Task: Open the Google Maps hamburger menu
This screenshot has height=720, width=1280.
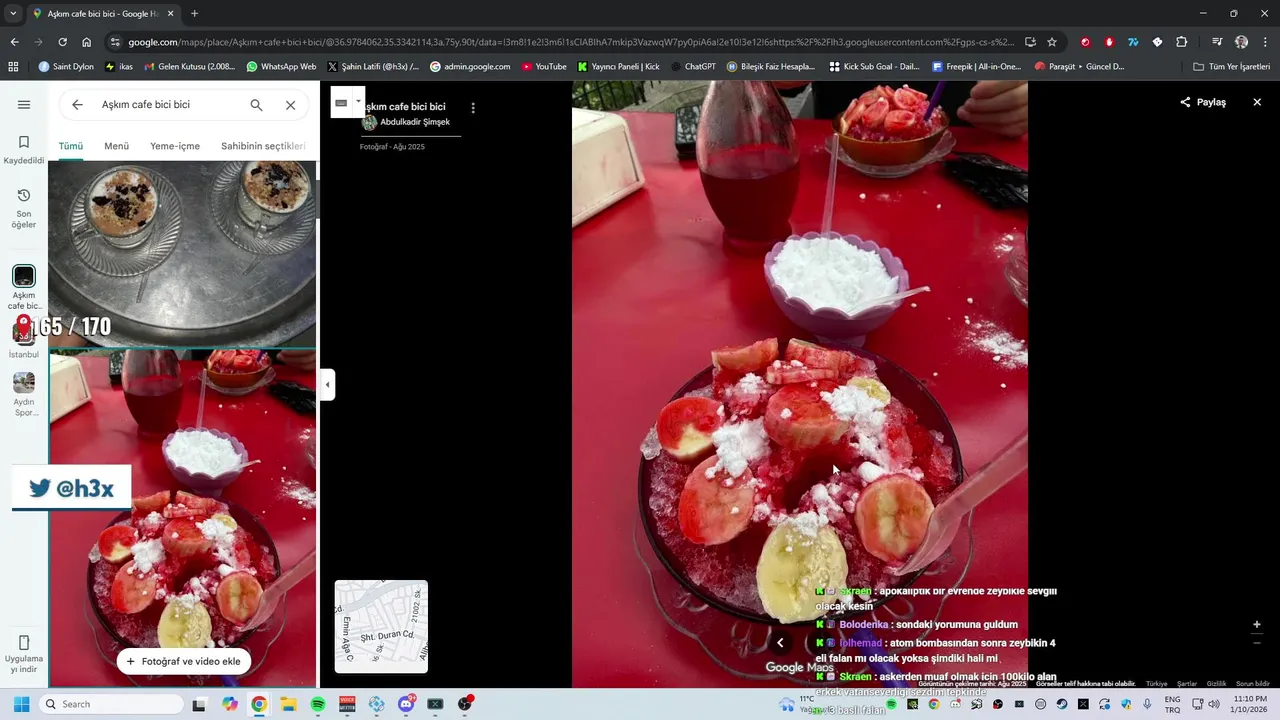Action: [x=24, y=105]
